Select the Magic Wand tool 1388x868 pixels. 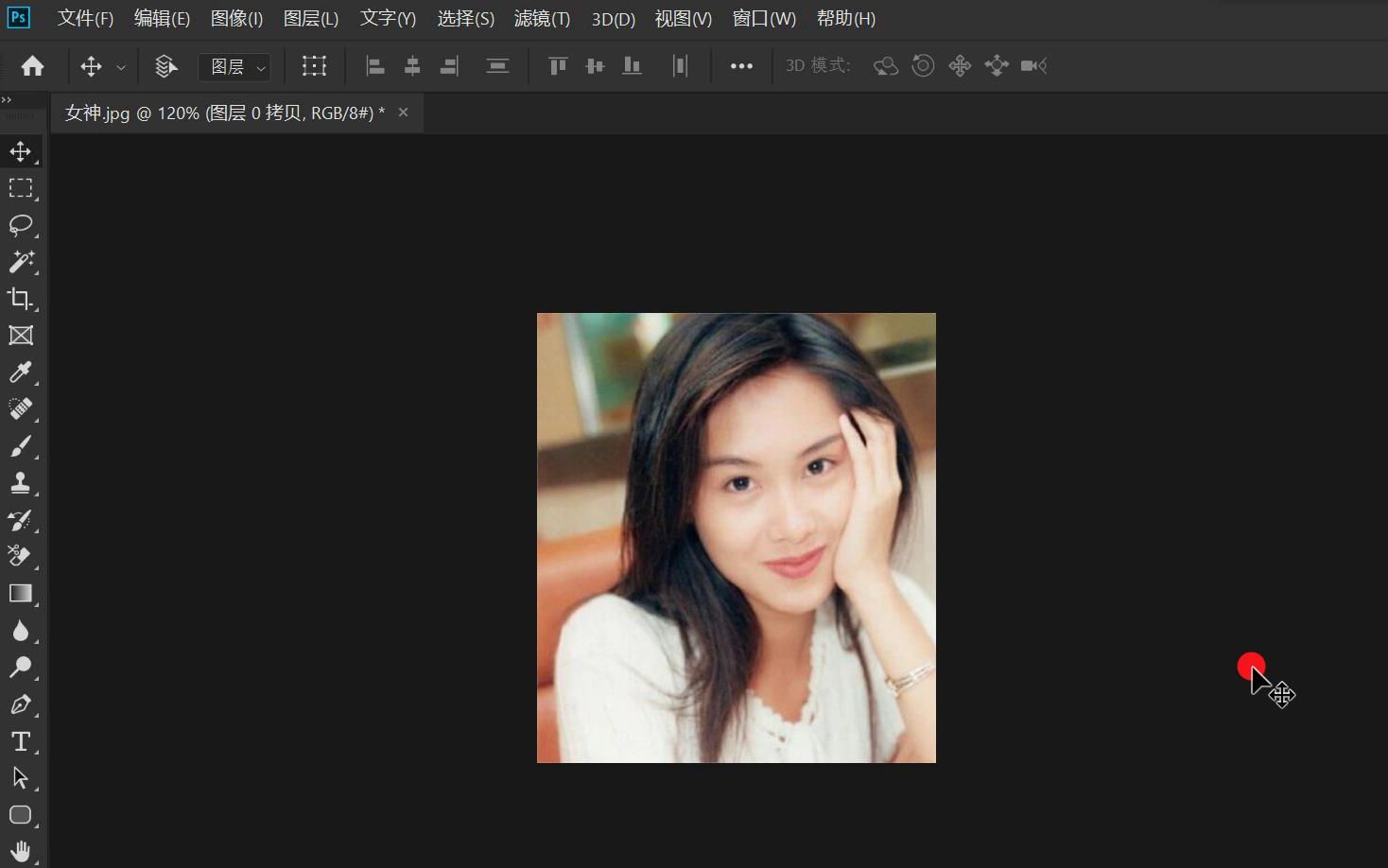tap(20, 262)
